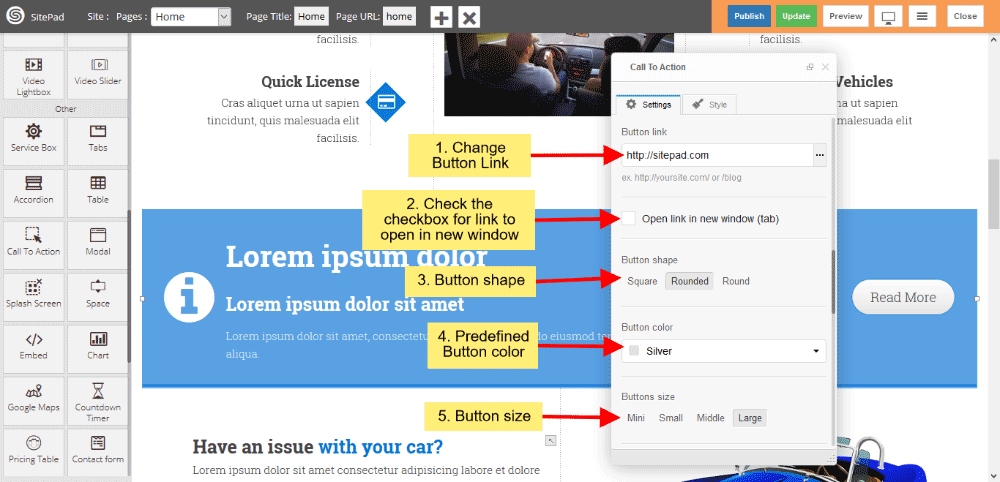Select the Contact form widget
The height and width of the screenshot is (482, 1000).
(98, 452)
